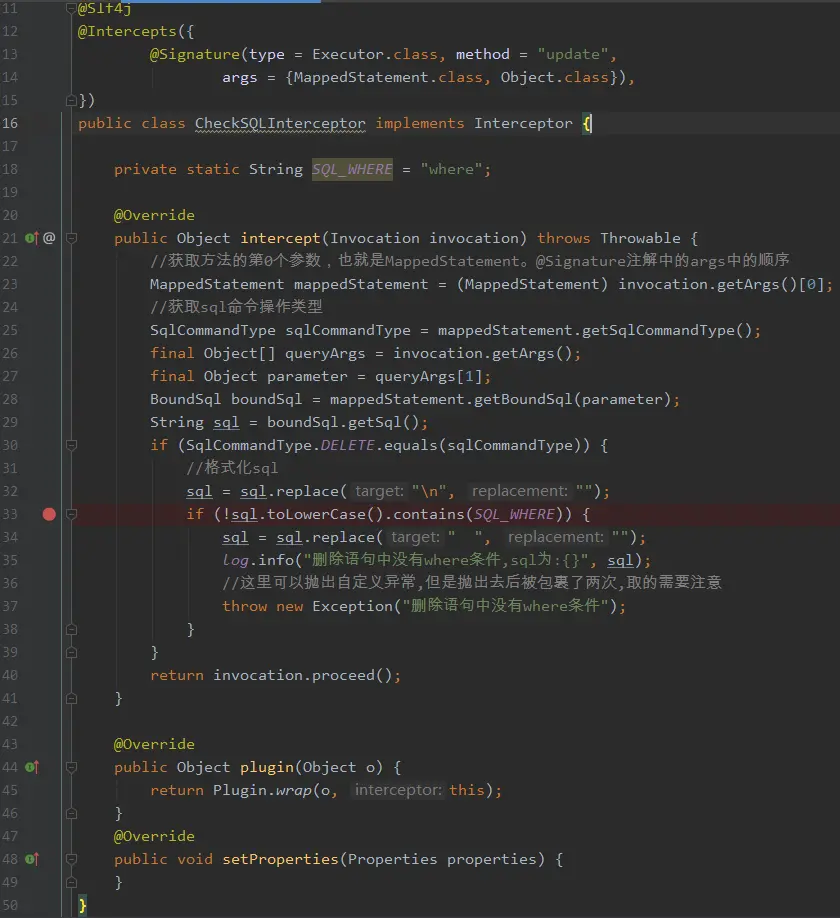
Task: Click Plugin.wrap on line 45
Action: (x=262, y=790)
